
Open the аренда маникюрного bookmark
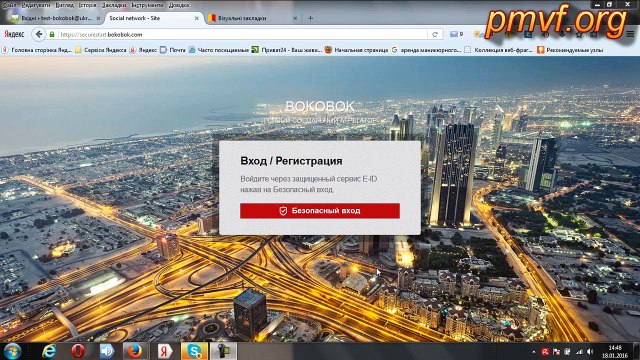426,50
